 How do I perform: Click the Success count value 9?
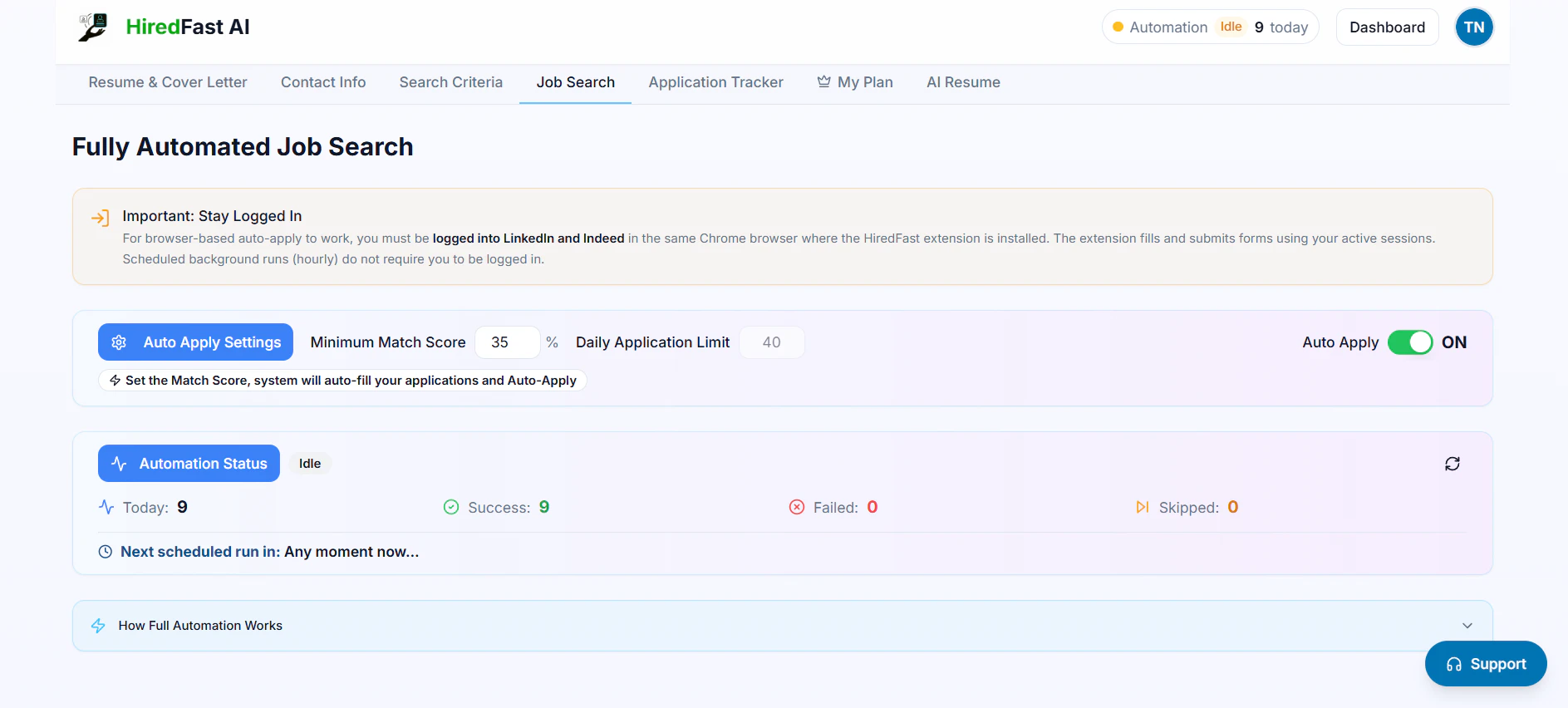(544, 507)
